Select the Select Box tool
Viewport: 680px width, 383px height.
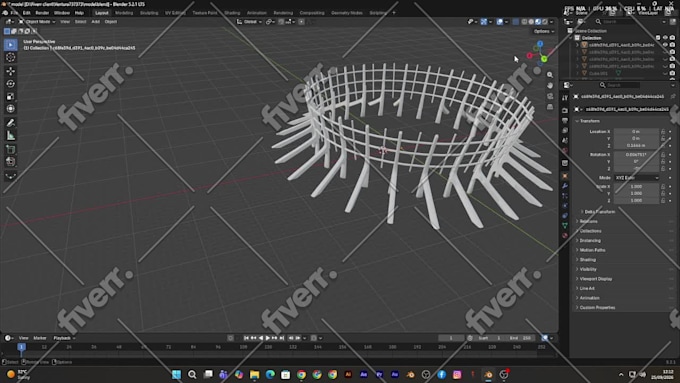[x=11, y=45]
